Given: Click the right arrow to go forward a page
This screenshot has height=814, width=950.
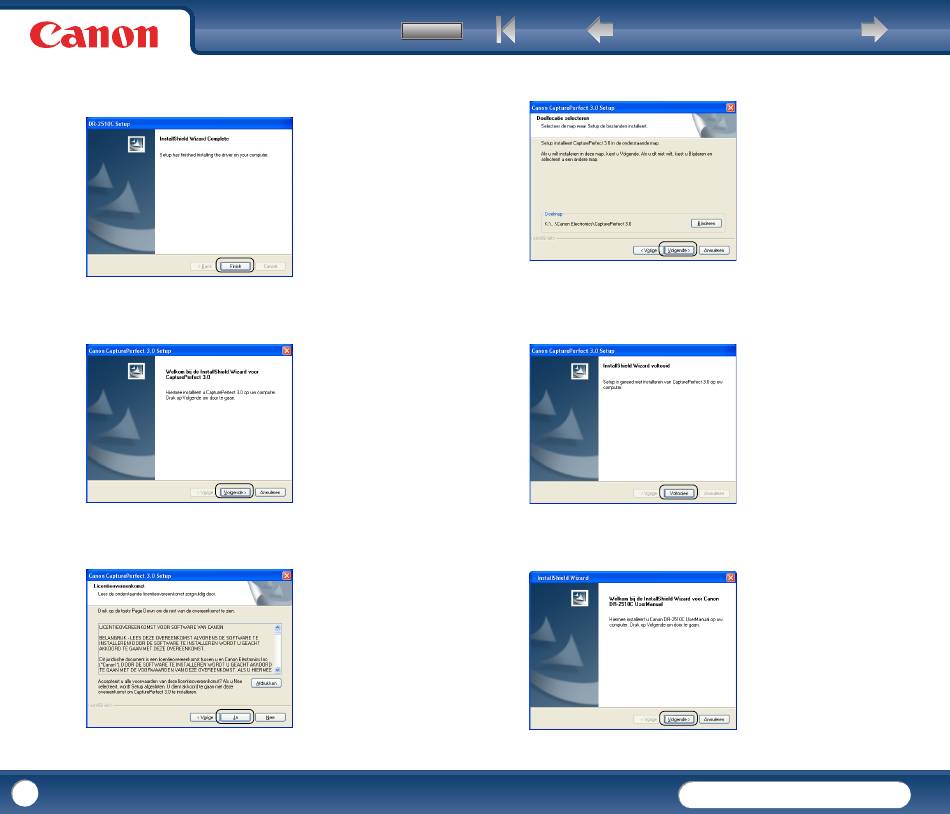Looking at the screenshot, I should click(874, 29).
